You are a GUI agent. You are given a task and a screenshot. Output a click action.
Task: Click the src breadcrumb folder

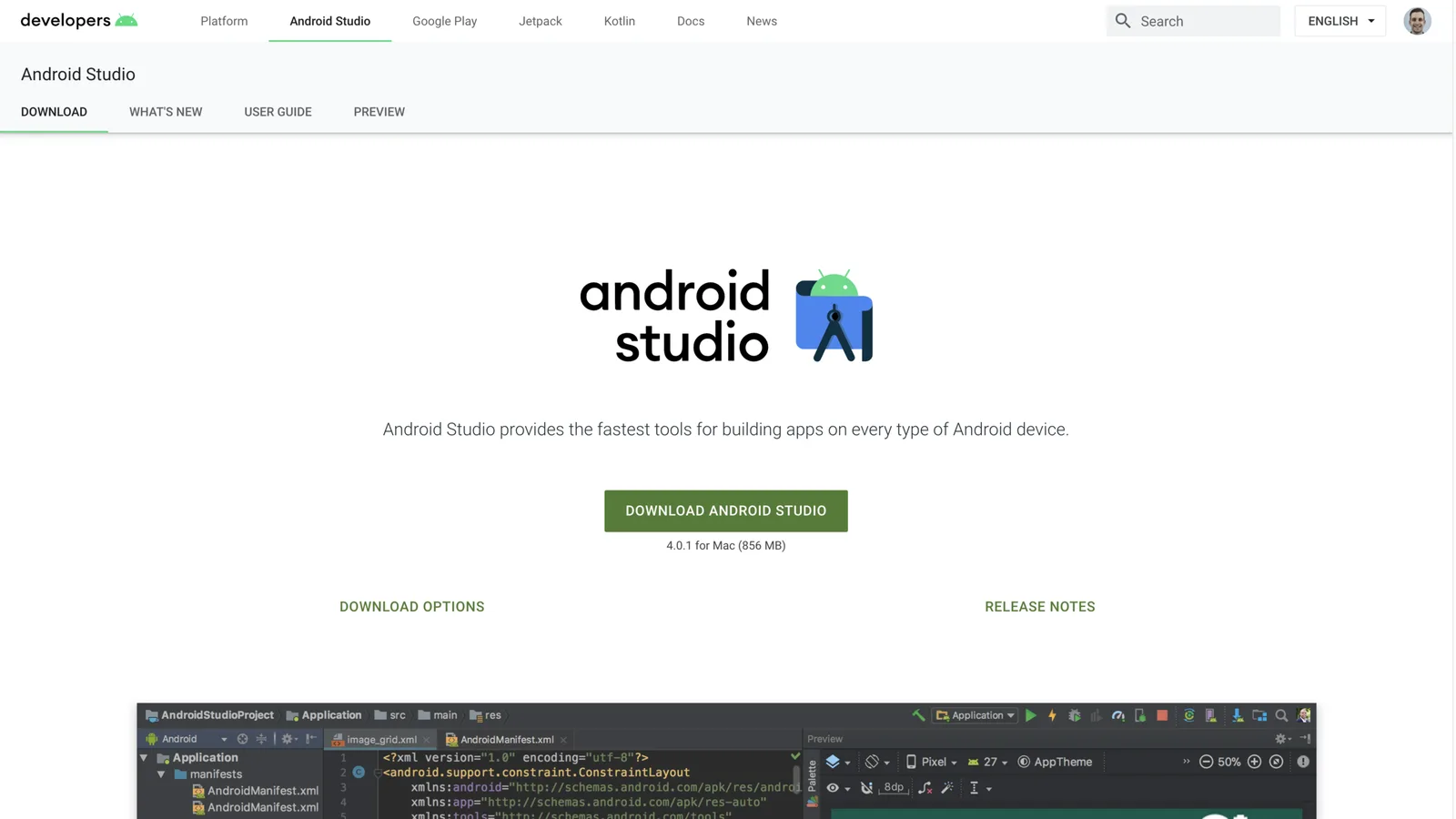tap(390, 715)
